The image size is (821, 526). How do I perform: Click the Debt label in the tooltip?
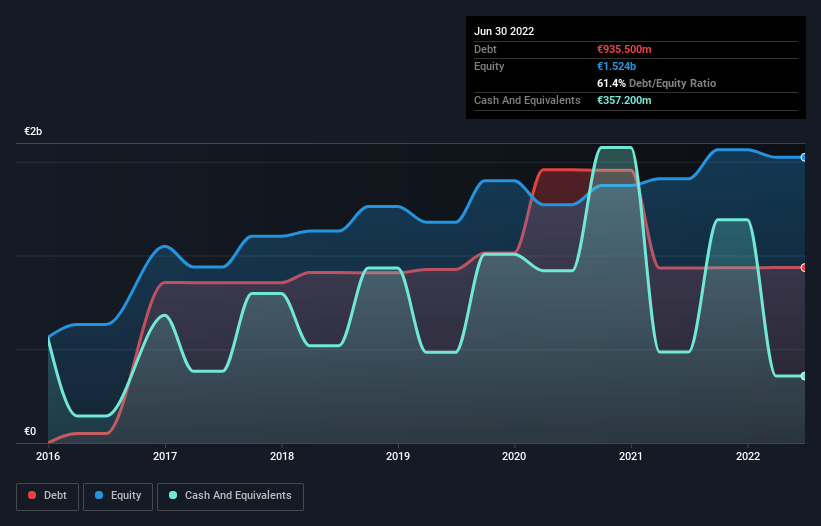(x=485, y=49)
